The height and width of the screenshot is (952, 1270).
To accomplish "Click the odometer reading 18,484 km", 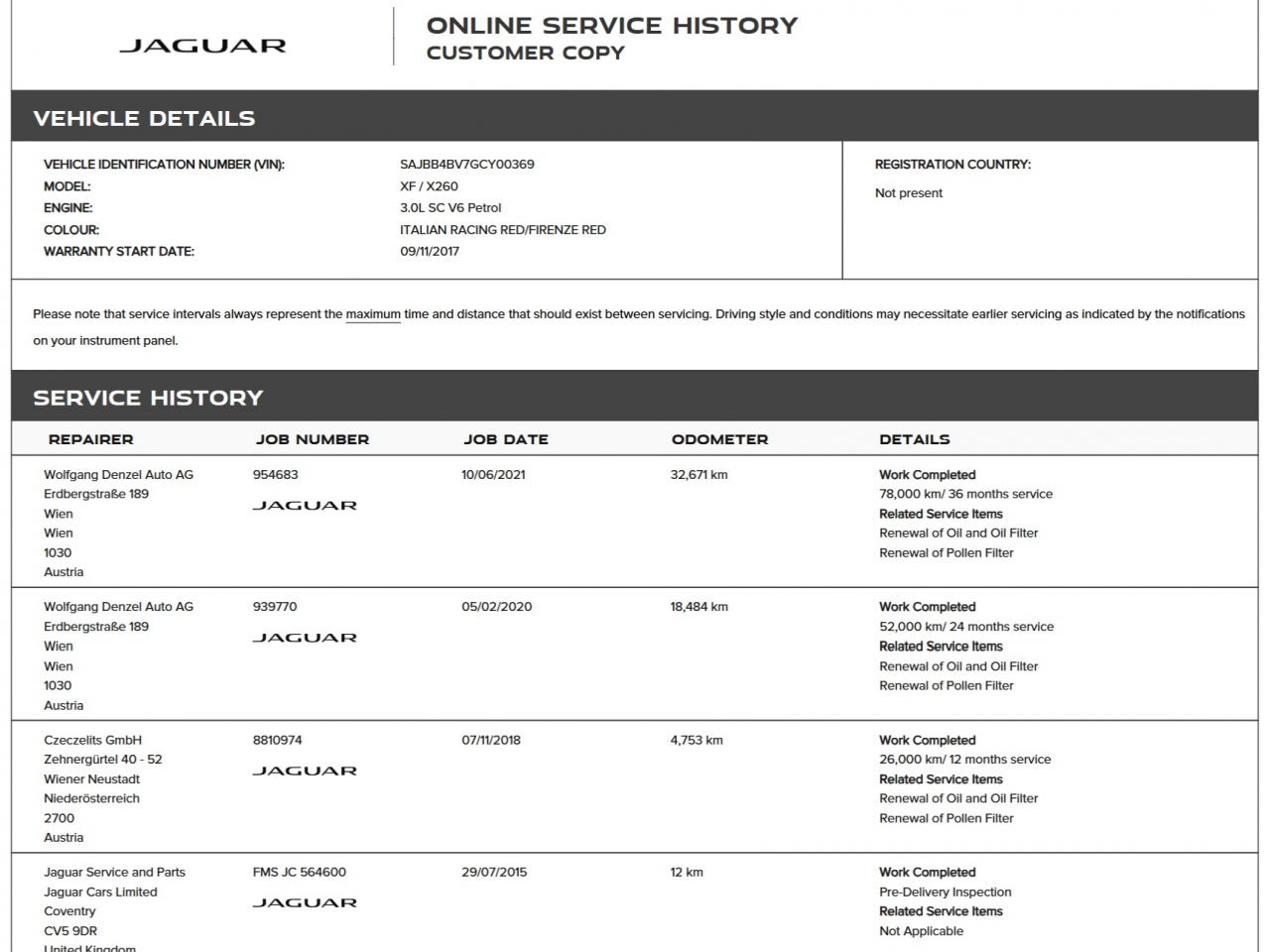I will click(x=698, y=607).
